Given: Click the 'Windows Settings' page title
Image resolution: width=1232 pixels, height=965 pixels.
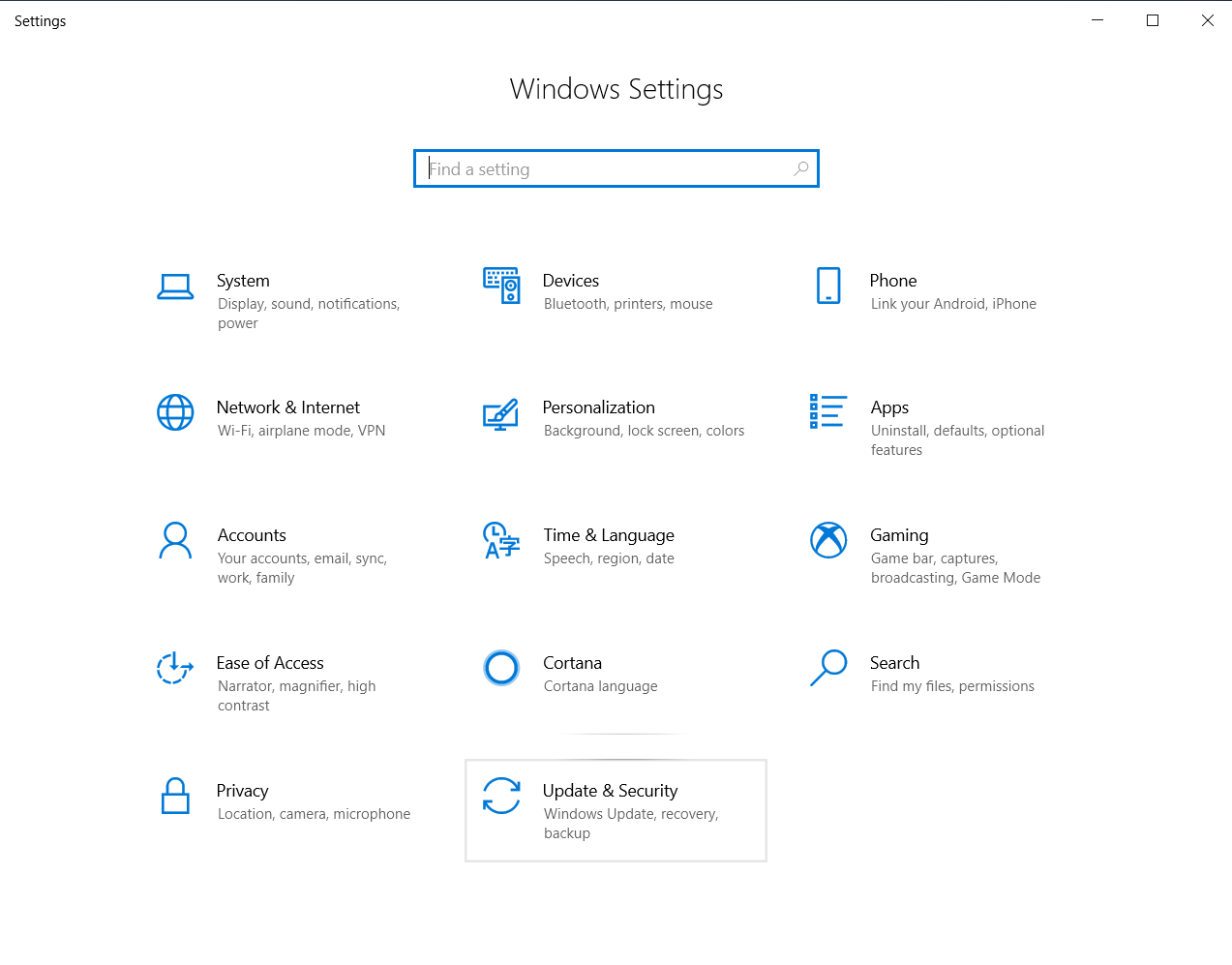Looking at the screenshot, I should (616, 89).
